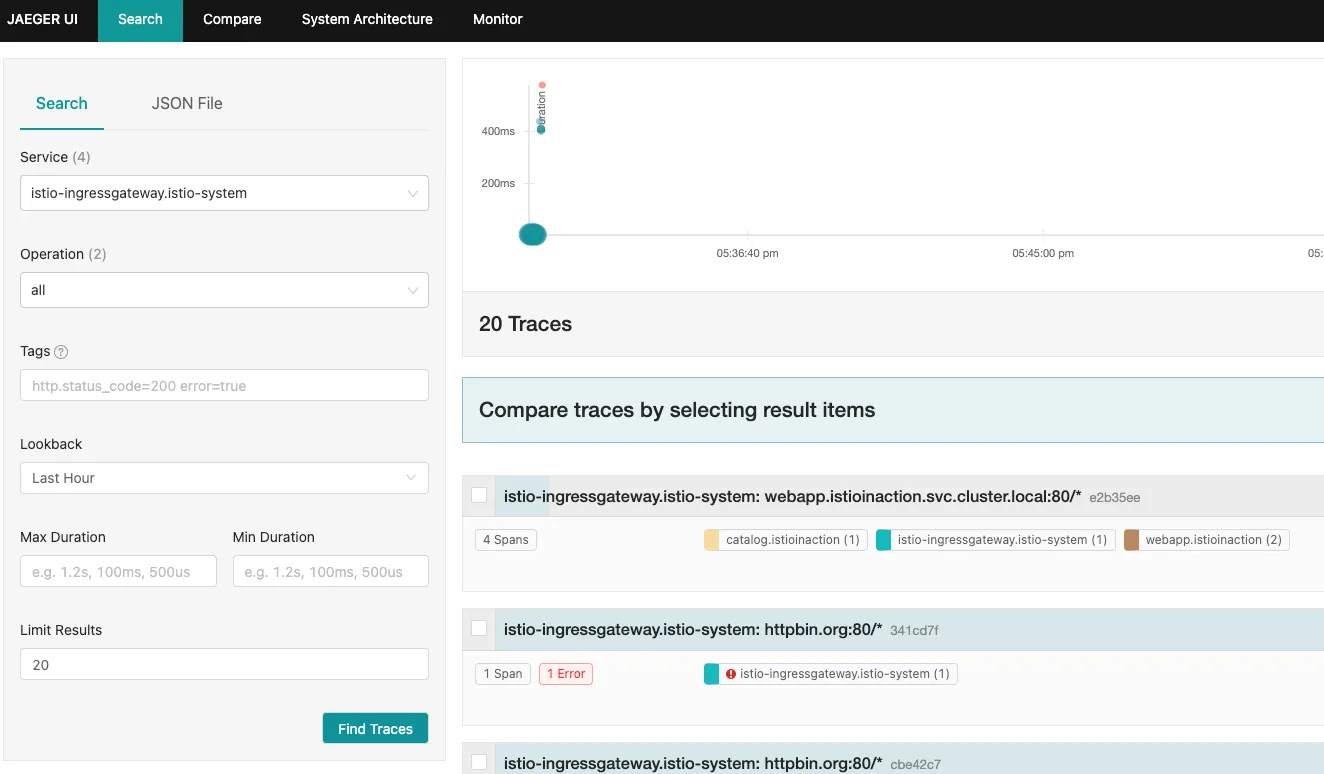Check the checkbox for trace cbe42c7

click(479, 762)
